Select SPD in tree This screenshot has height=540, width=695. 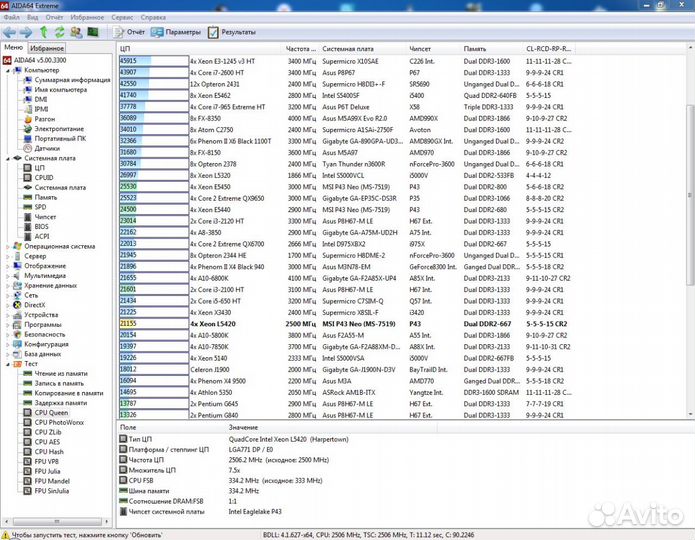[40, 207]
